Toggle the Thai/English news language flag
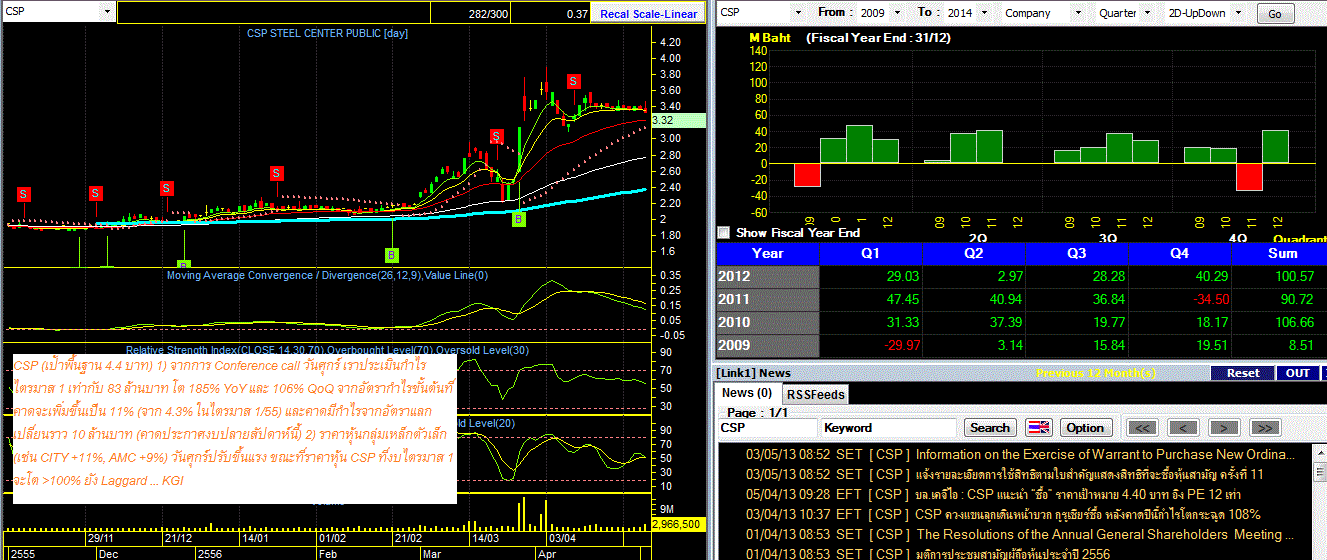The width and height of the screenshot is (1327, 560). click(x=1039, y=427)
